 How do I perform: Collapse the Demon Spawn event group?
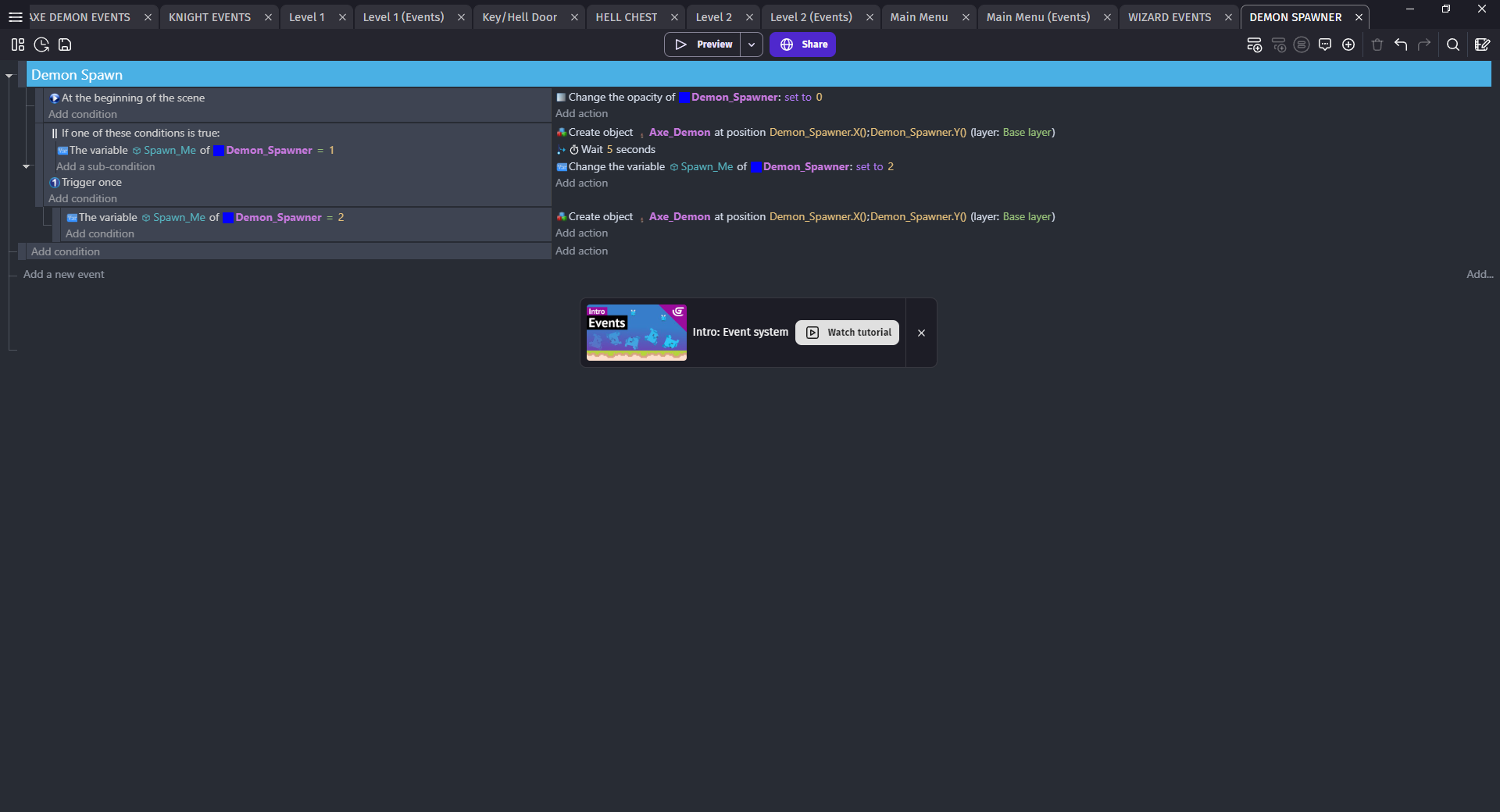[x=9, y=74]
